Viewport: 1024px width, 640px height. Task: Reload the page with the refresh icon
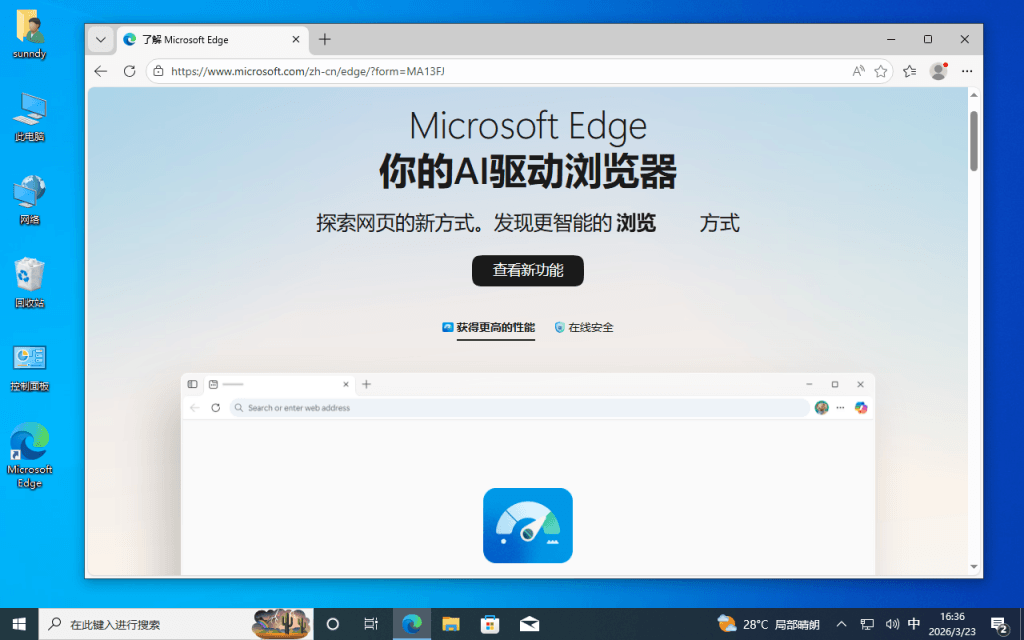click(x=129, y=71)
